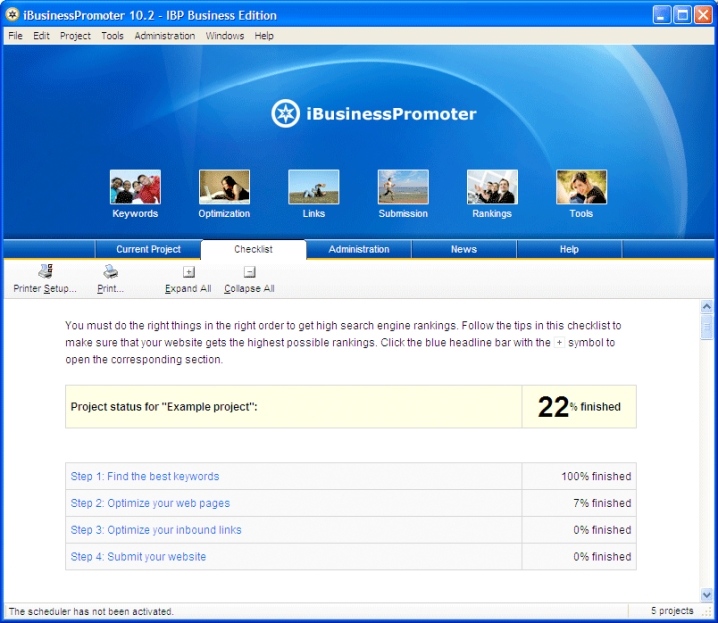
Task: Switch to the Current Project tab
Action: [x=148, y=250]
